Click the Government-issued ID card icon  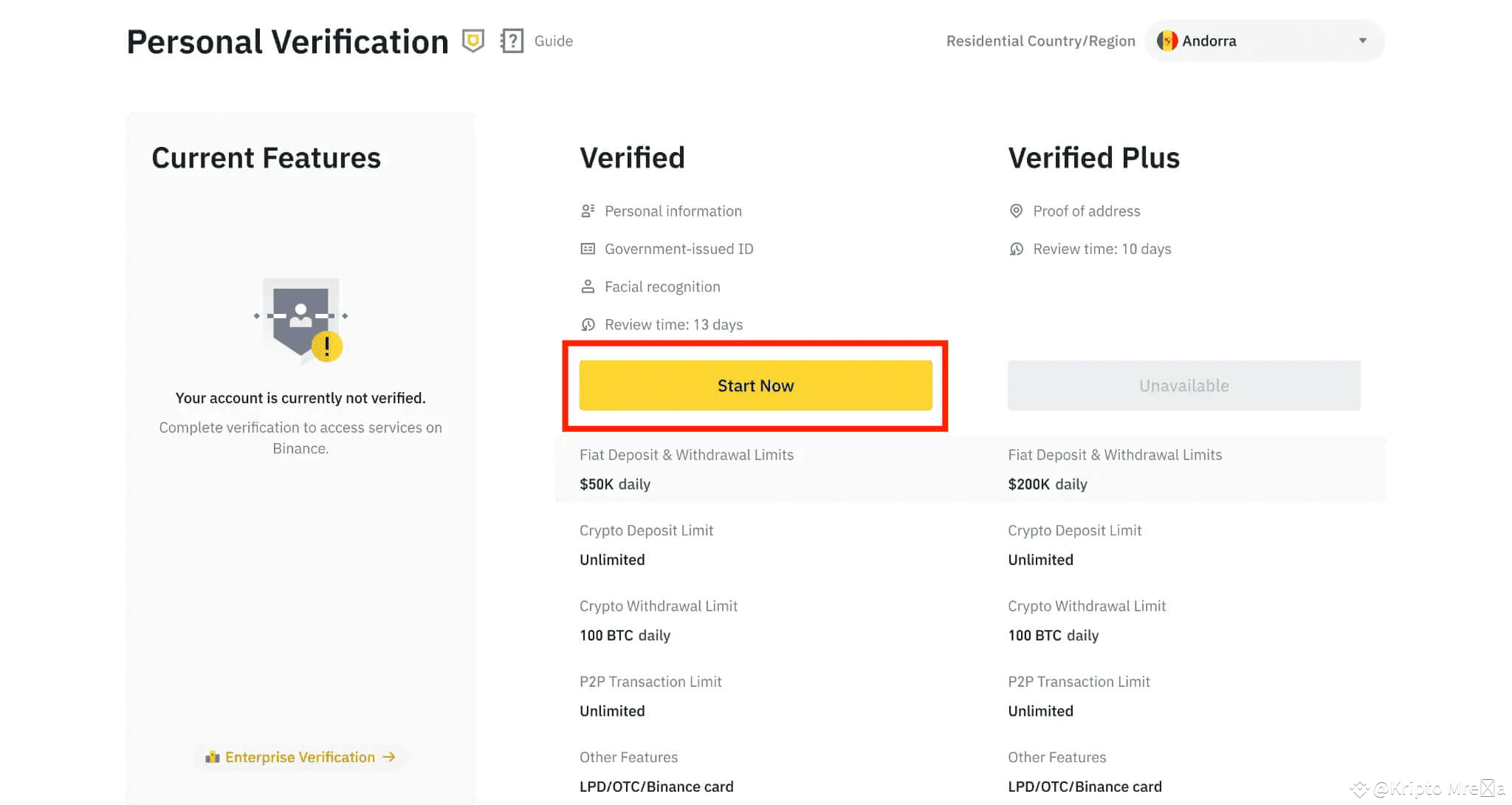[x=588, y=249]
